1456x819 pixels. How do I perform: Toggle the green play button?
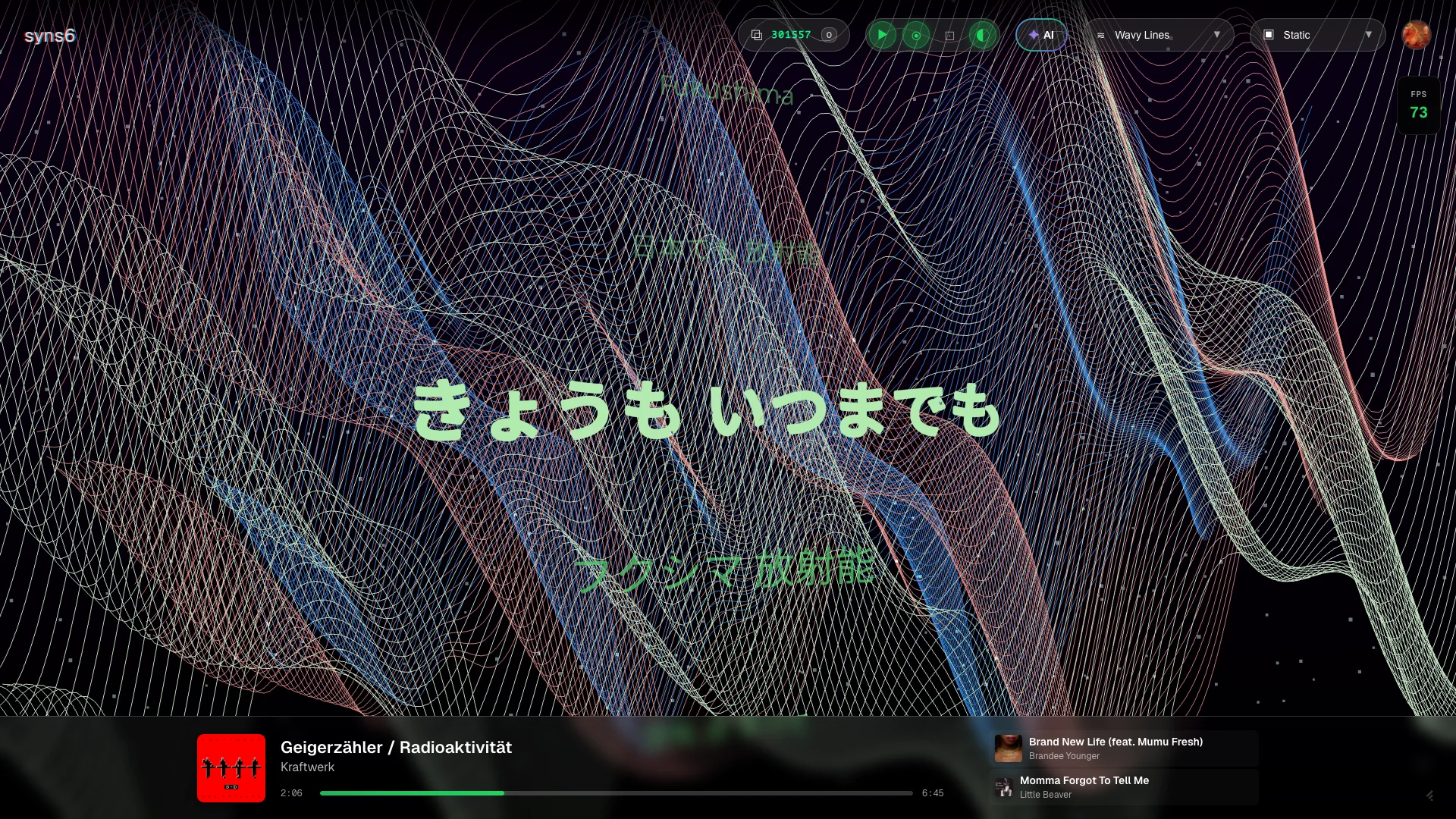pos(882,35)
